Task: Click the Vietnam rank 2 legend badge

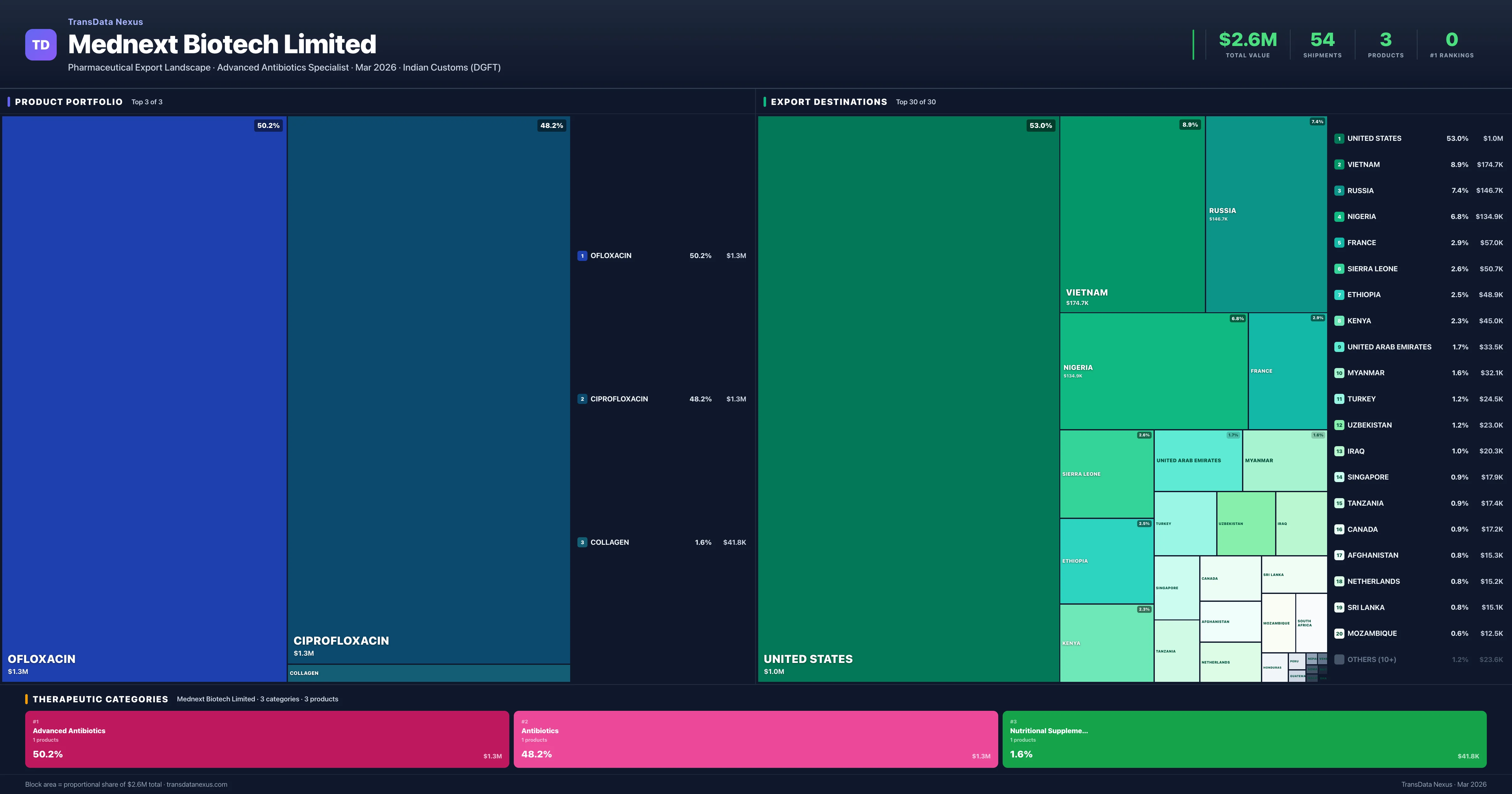Action: (1339, 164)
